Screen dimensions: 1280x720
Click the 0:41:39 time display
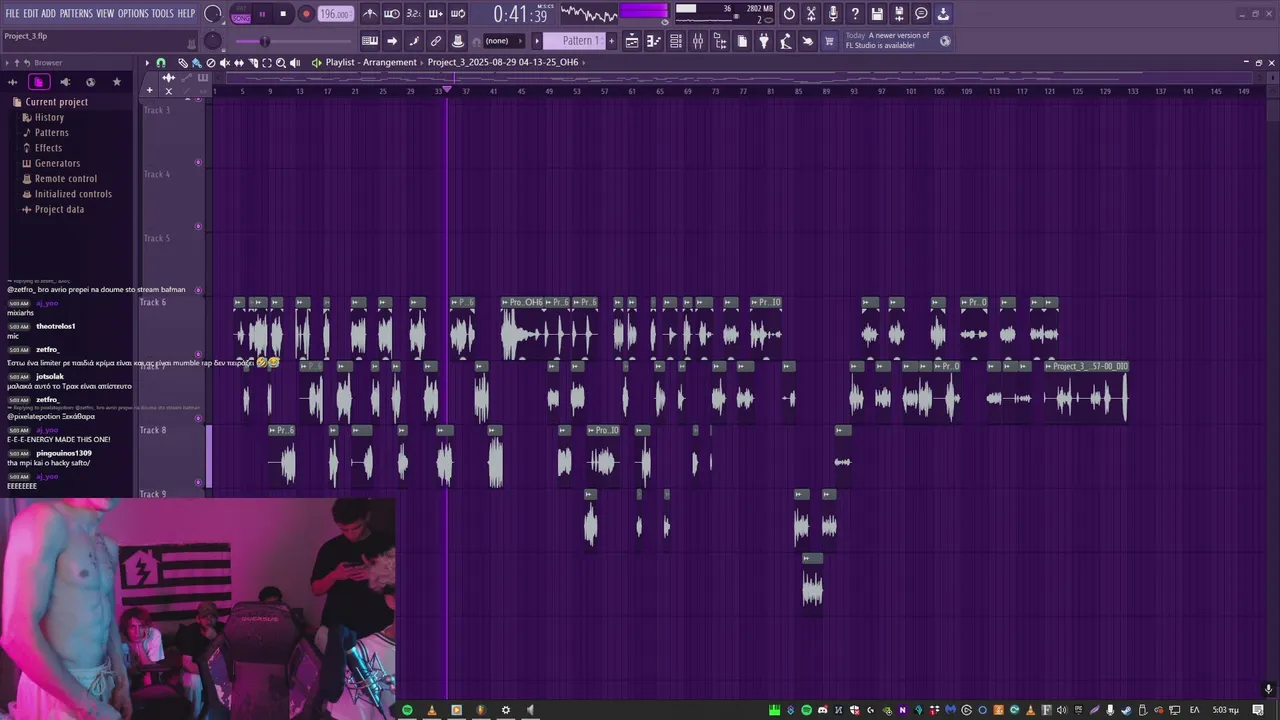[520, 14]
